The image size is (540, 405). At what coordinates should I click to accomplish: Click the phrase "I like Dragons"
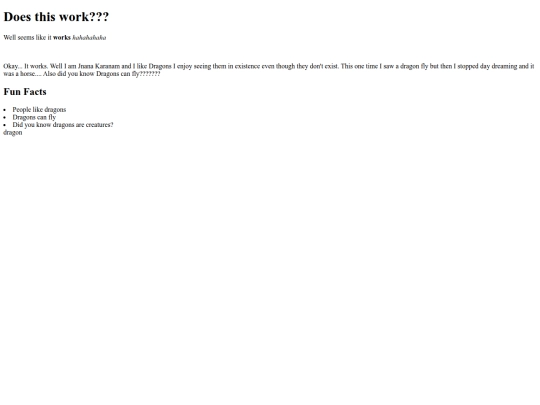152,66
